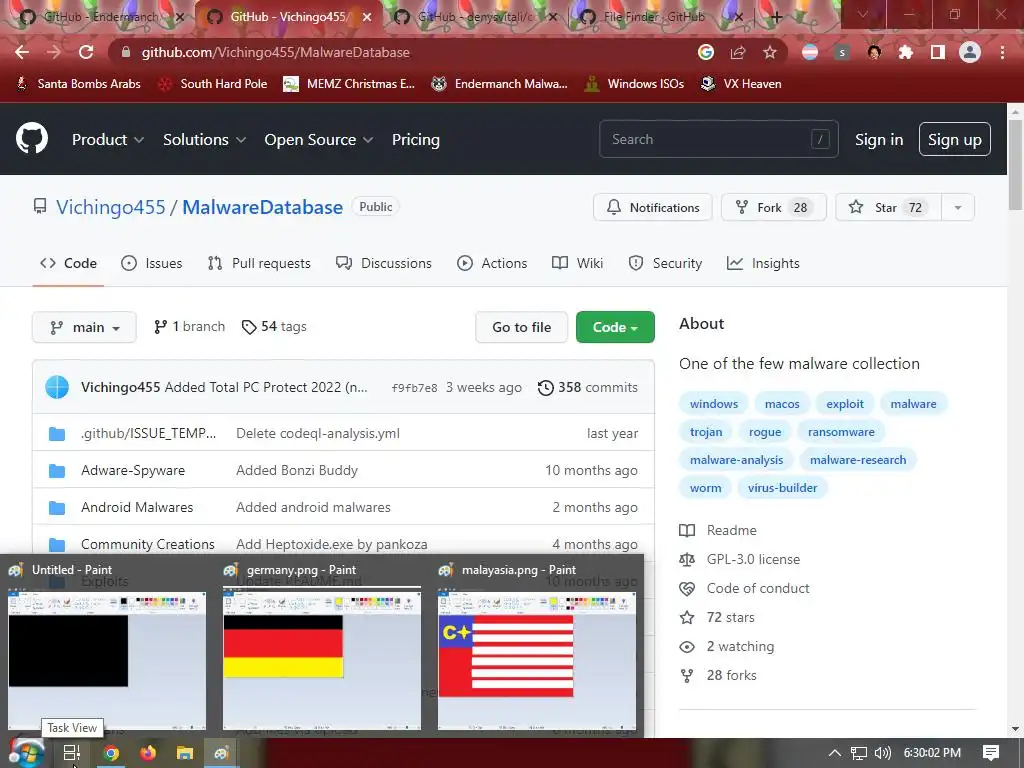Open the notification center icon
Viewport: 1024px width, 768px height.
pos(991,753)
